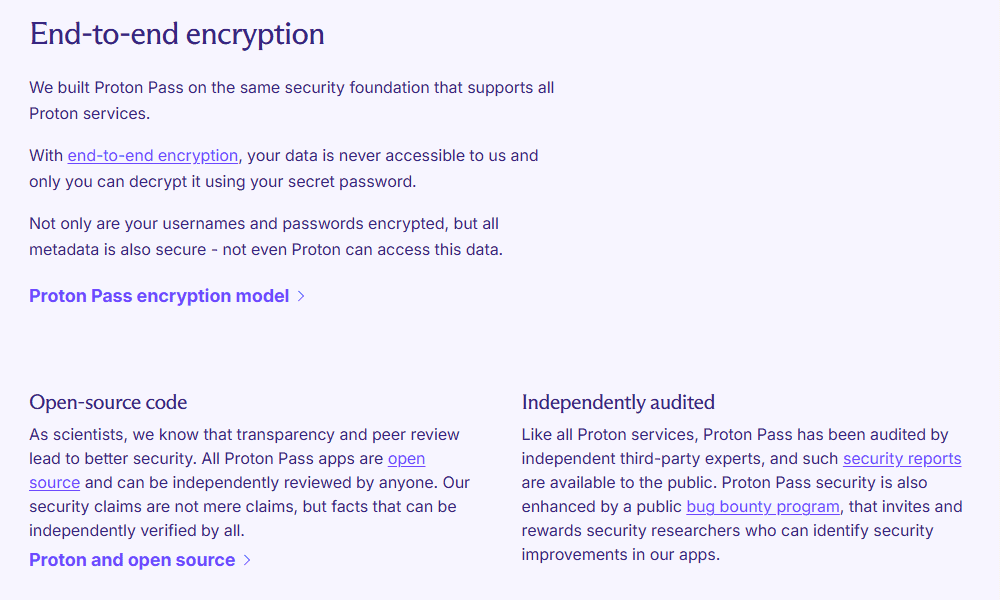The height and width of the screenshot is (600, 1000).
Task: Go to Proton and open source page
Action: click(x=132, y=560)
